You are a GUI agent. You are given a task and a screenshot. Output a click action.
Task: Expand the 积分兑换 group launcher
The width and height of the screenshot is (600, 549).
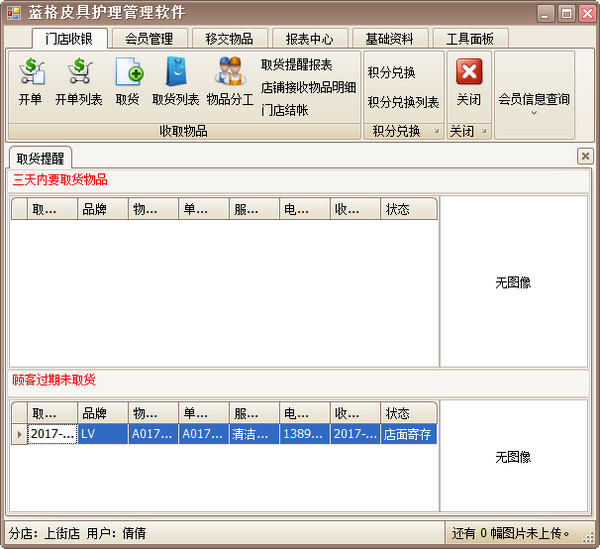[436, 132]
